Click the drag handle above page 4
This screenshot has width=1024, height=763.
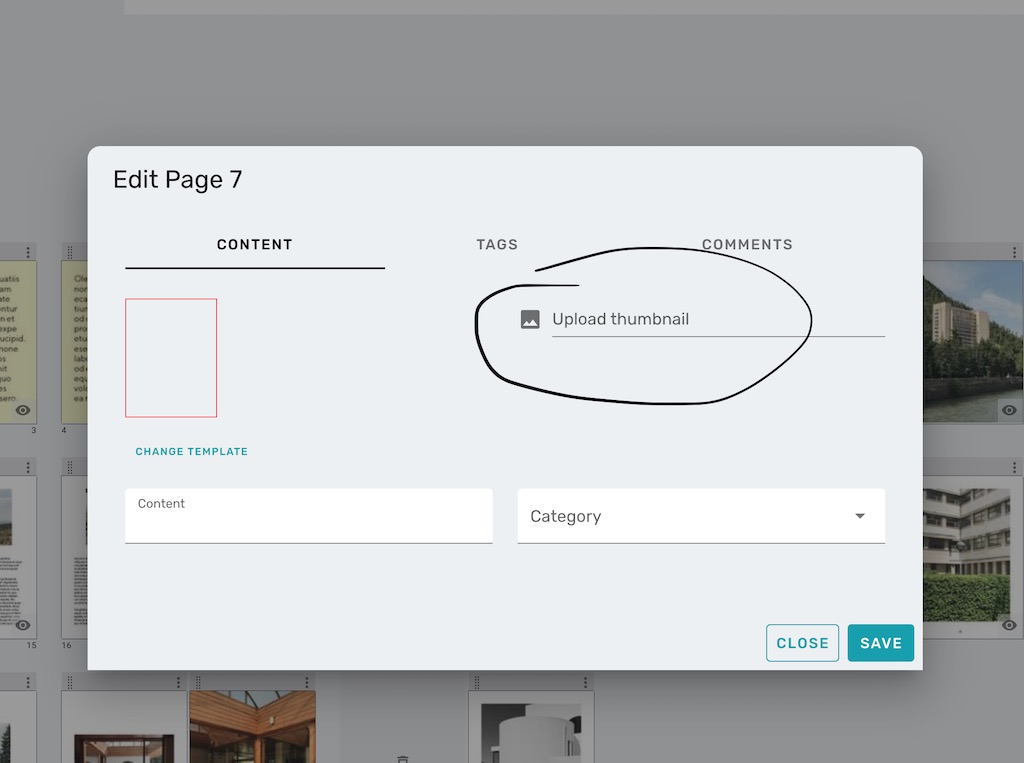[70, 252]
